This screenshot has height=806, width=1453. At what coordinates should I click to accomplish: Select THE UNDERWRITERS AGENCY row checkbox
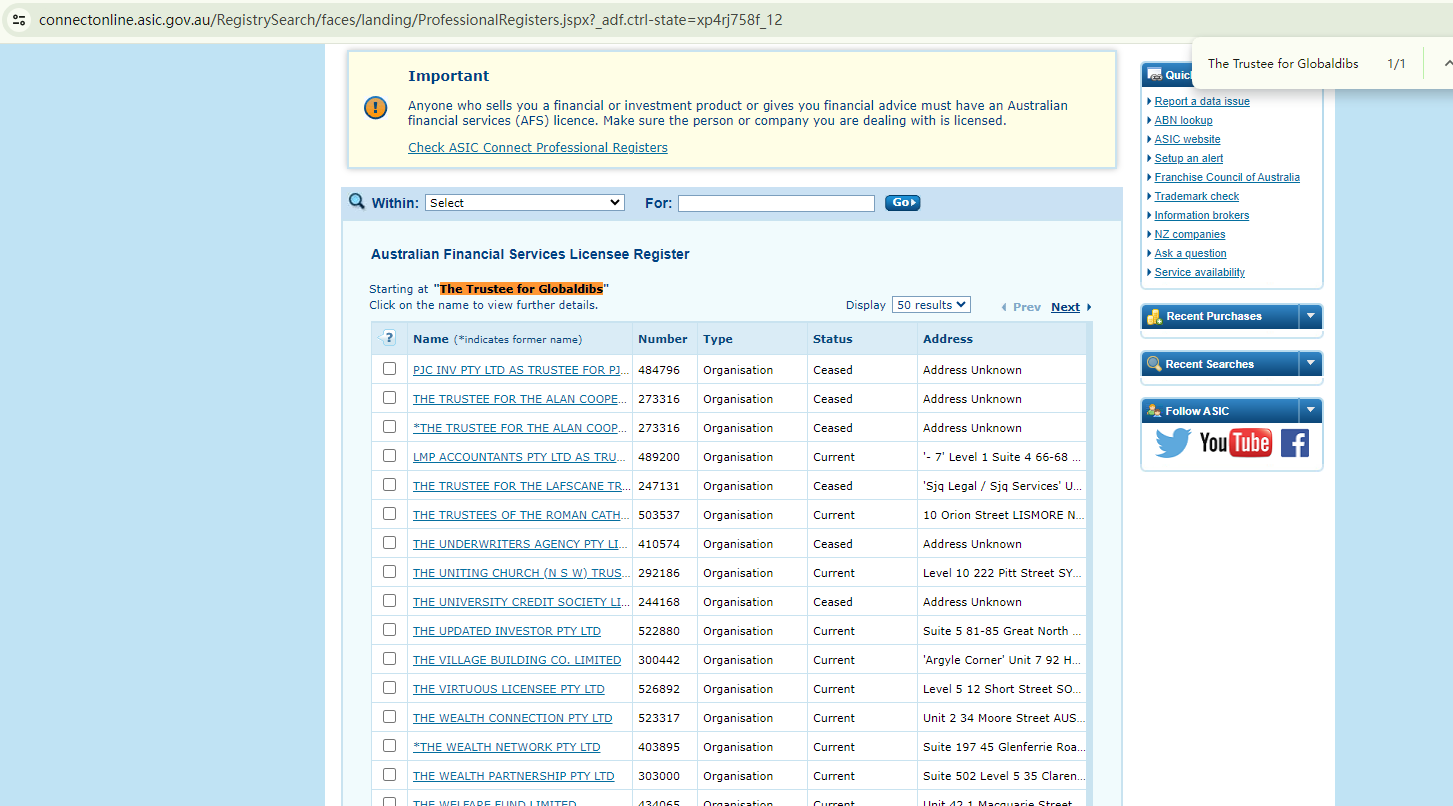390,543
